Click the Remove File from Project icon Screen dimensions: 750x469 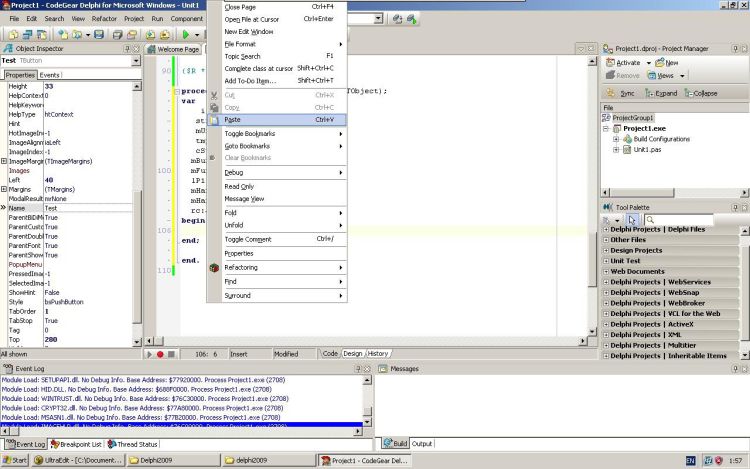pyautogui.click(x=165, y=34)
